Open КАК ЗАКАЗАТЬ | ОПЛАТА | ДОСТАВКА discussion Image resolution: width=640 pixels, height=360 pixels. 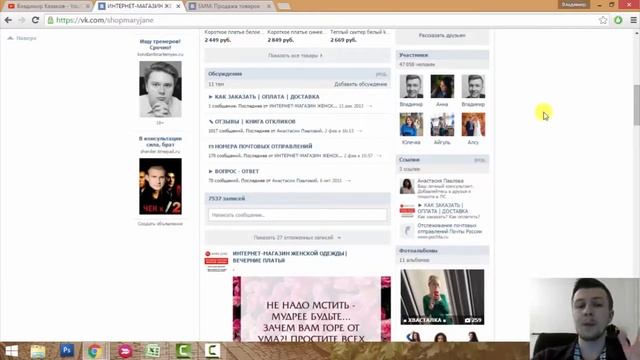click(x=267, y=97)
